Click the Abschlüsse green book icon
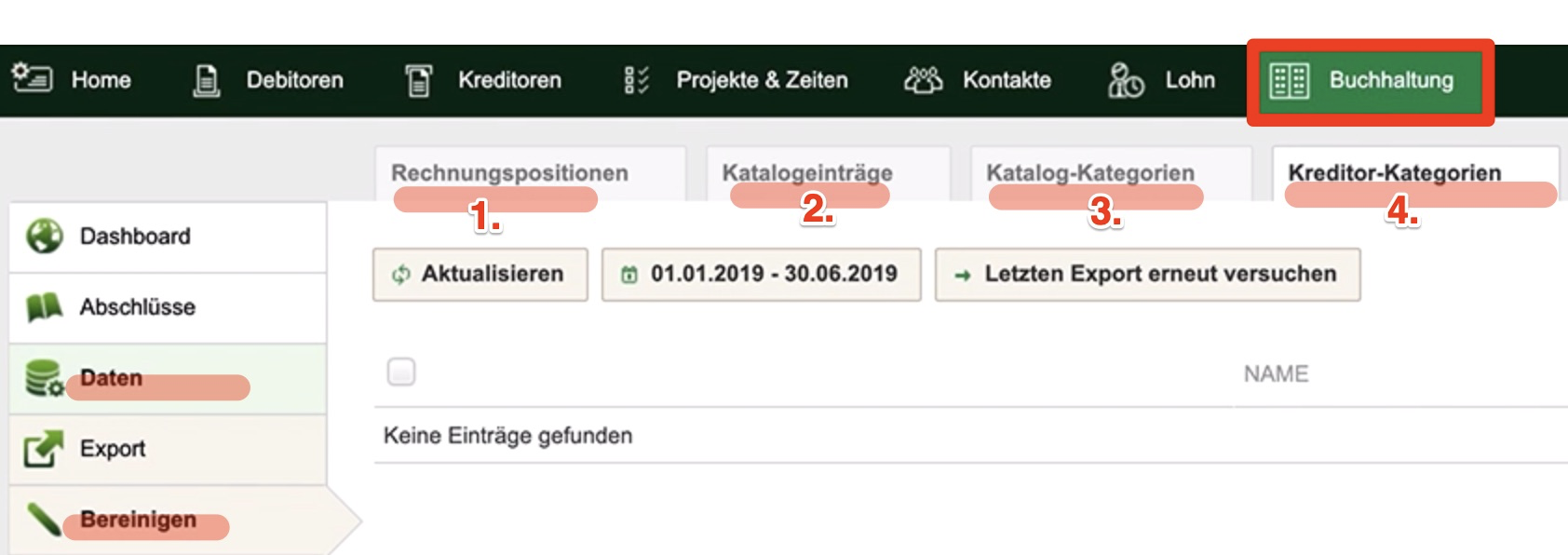Viewport: 1568px width, 555px height. pos(44,306)
